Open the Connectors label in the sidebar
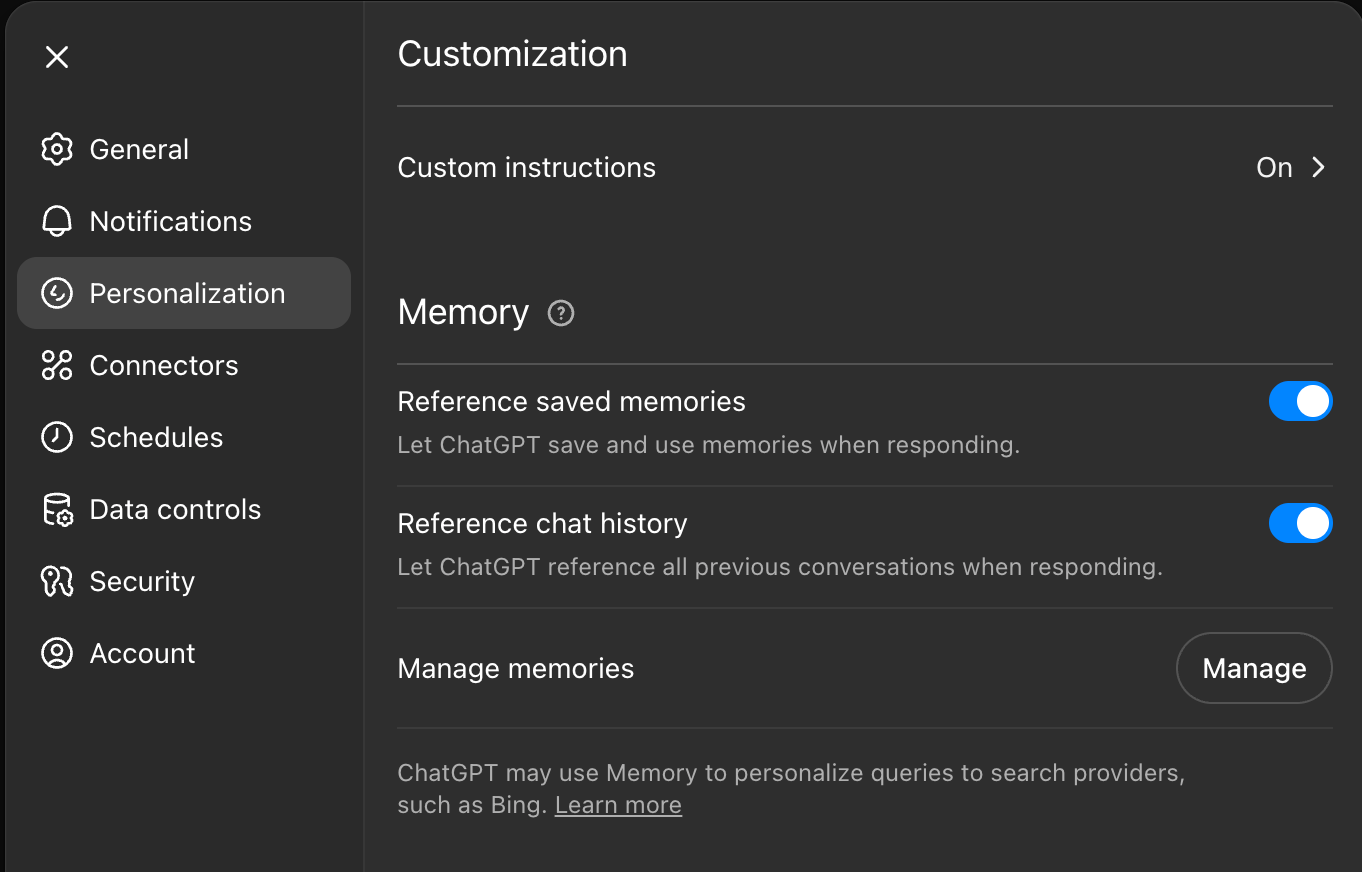The image size is (1362, 872). (x=164, y=365)
